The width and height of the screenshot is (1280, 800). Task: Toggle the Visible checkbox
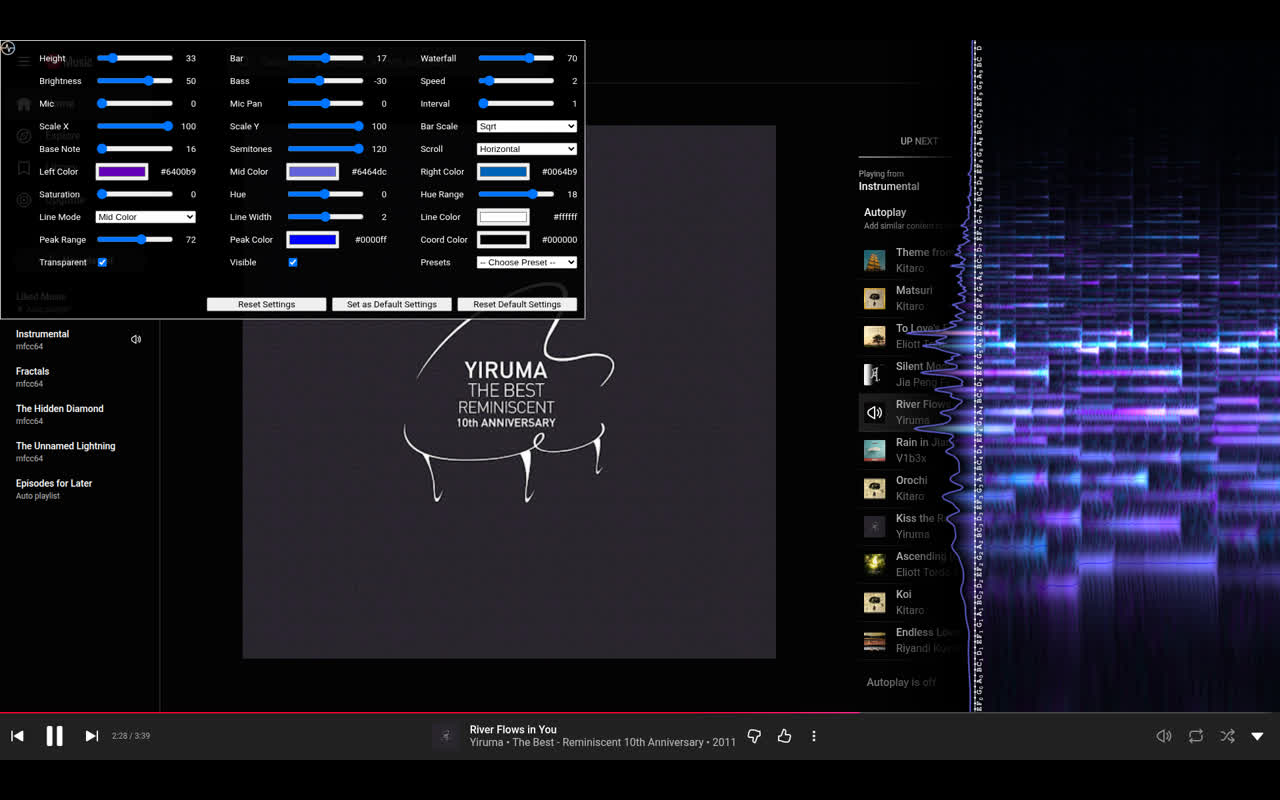point(293,262)
